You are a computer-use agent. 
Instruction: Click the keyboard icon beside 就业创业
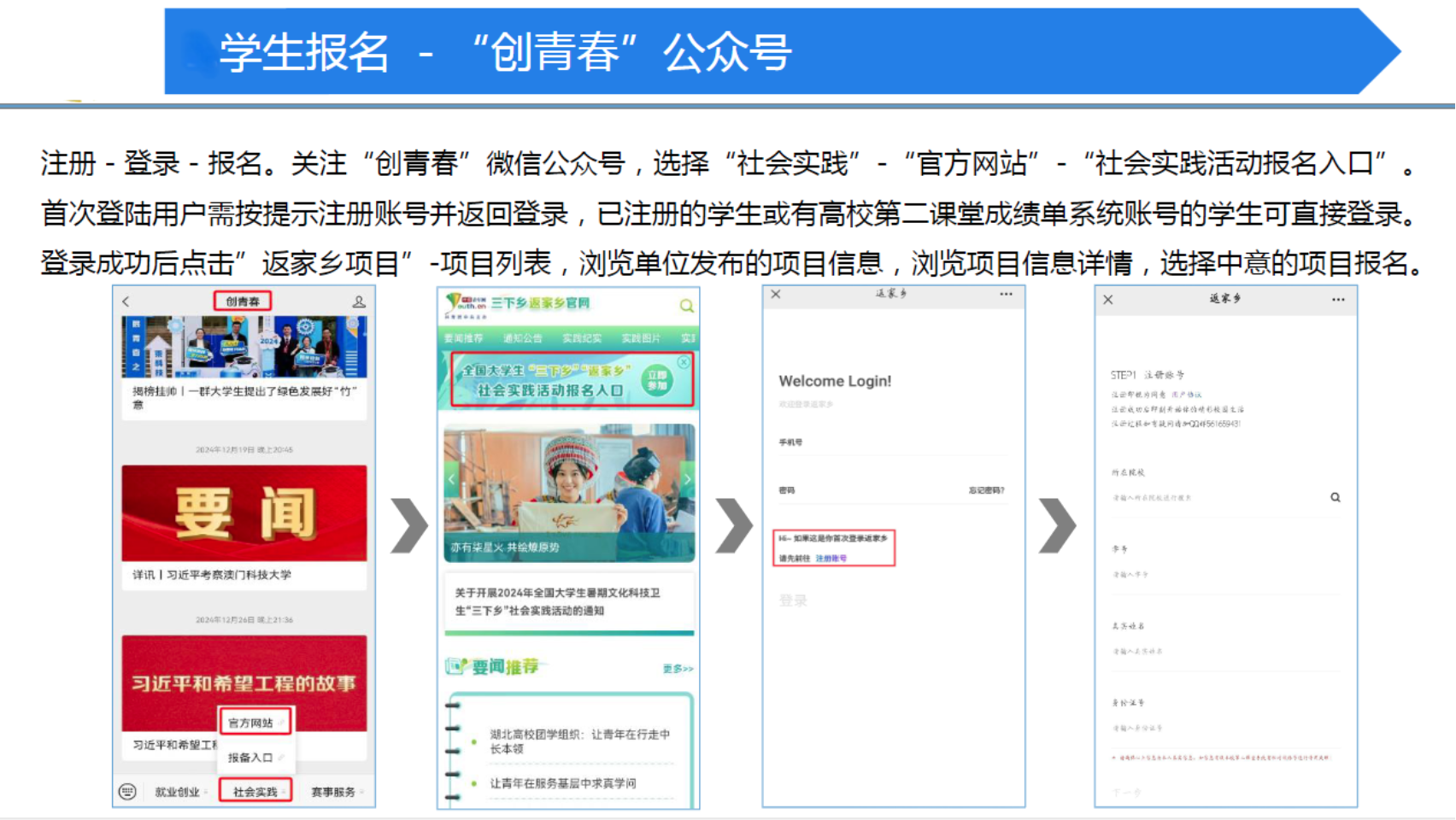click(127, 792)
